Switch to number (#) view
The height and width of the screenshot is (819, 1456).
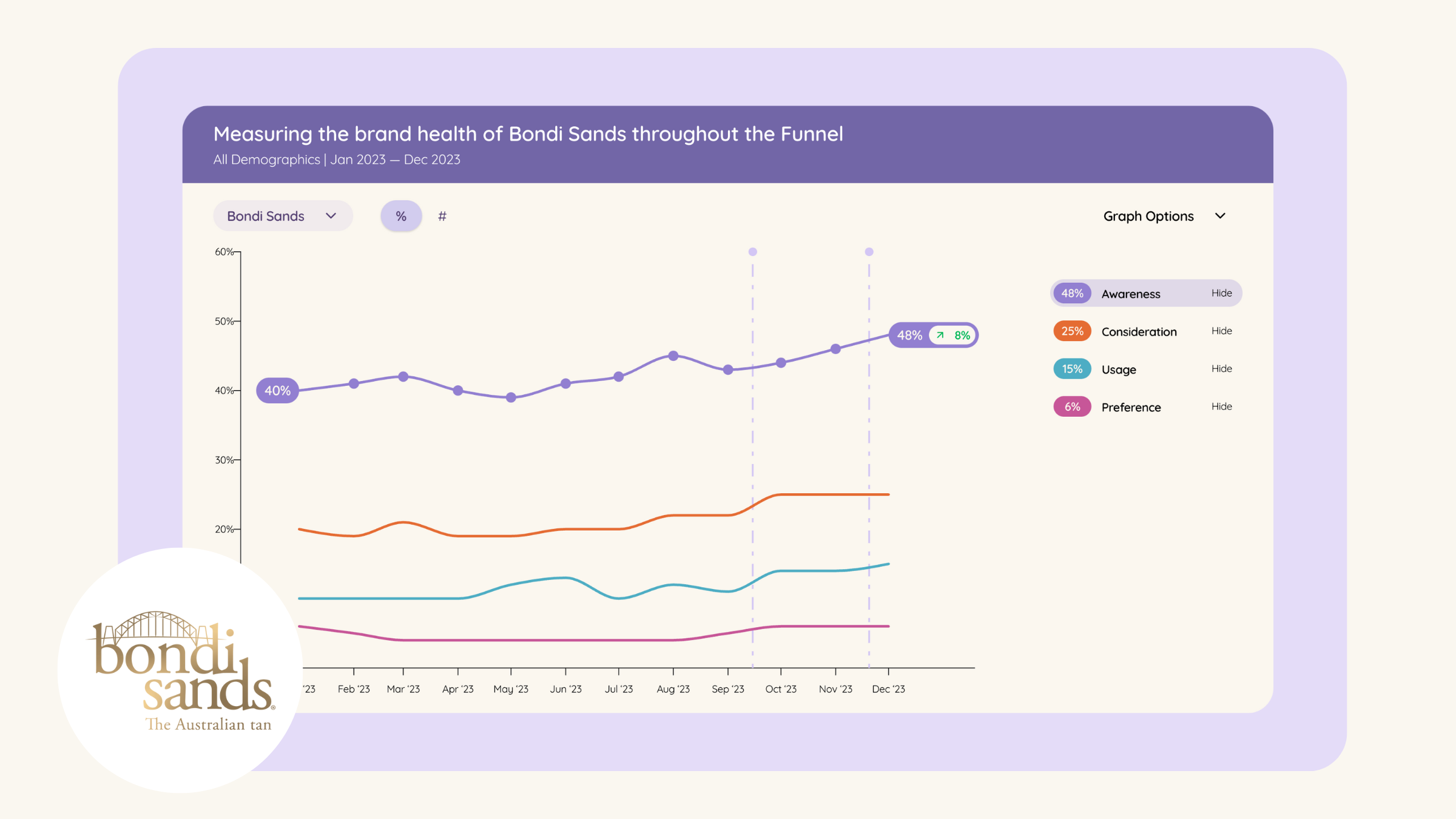pos(442,216)
